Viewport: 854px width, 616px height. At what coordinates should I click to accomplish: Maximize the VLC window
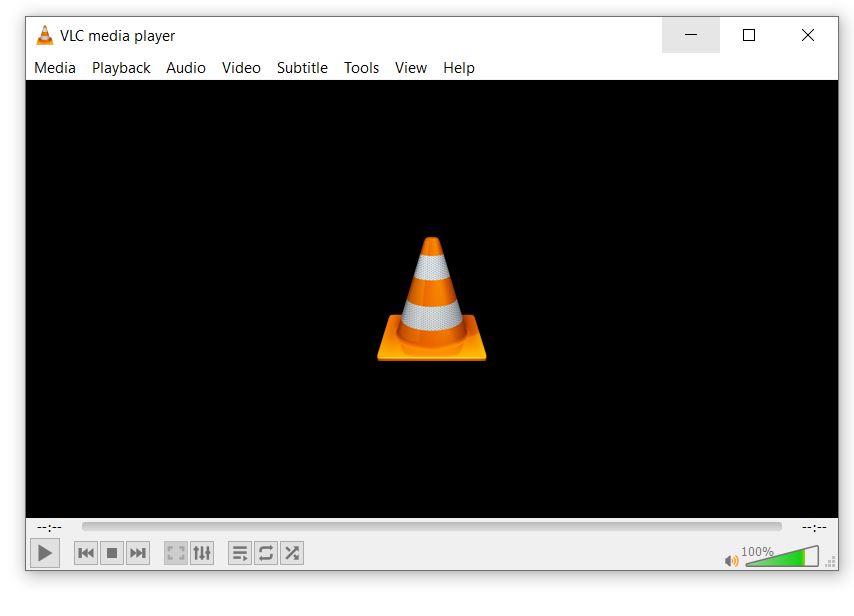tap(749, 35)
